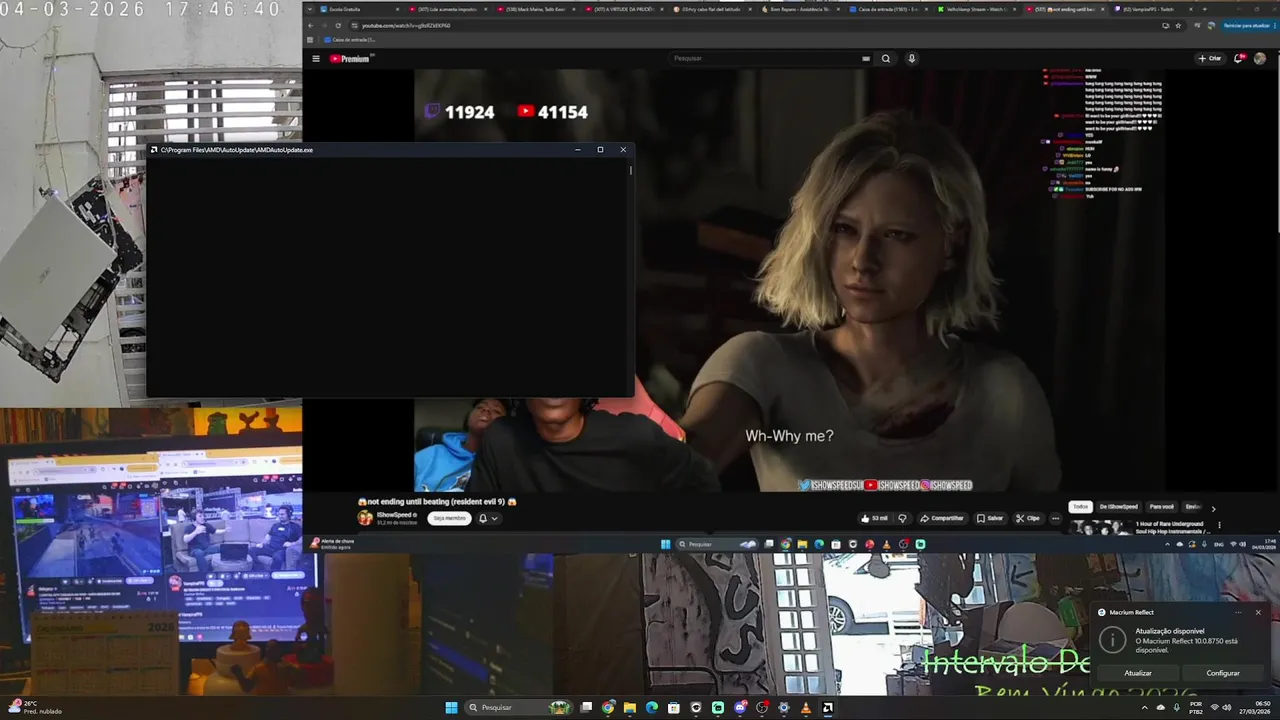Like the video with 53 mil likes
The height and width of the screenshot is (720, 1280).
(x=875, y=518)
